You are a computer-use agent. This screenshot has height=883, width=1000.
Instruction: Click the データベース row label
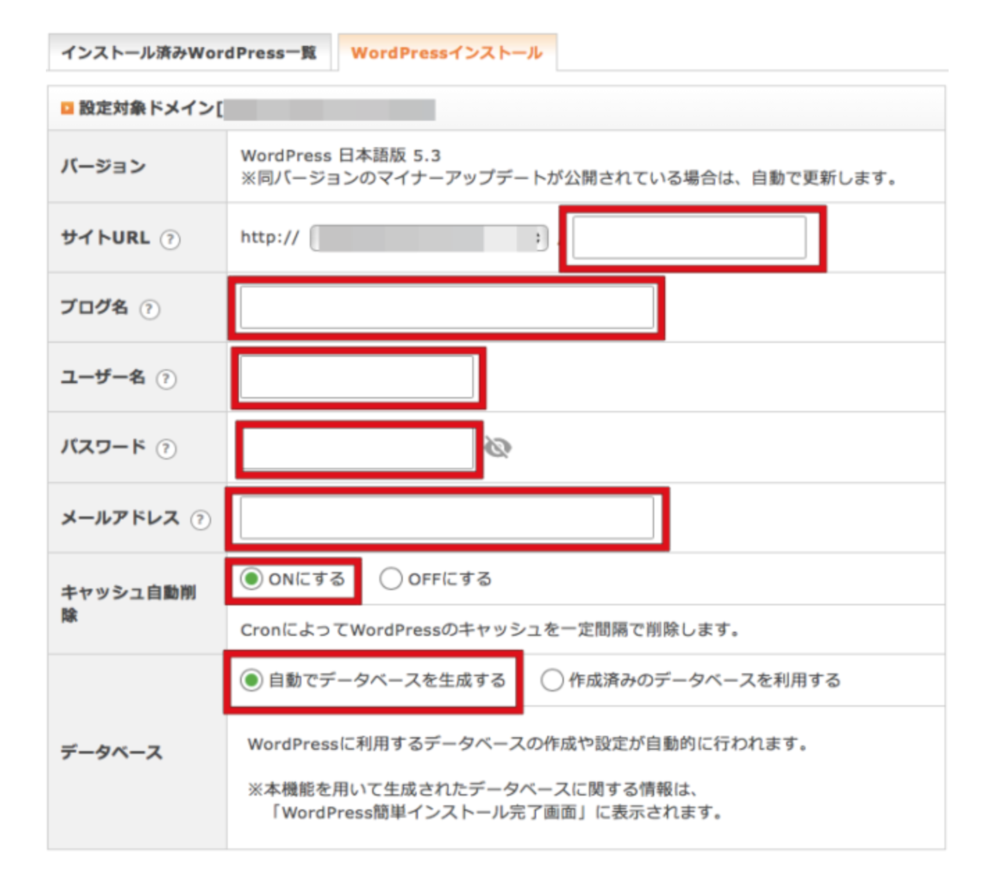(112, 752)
